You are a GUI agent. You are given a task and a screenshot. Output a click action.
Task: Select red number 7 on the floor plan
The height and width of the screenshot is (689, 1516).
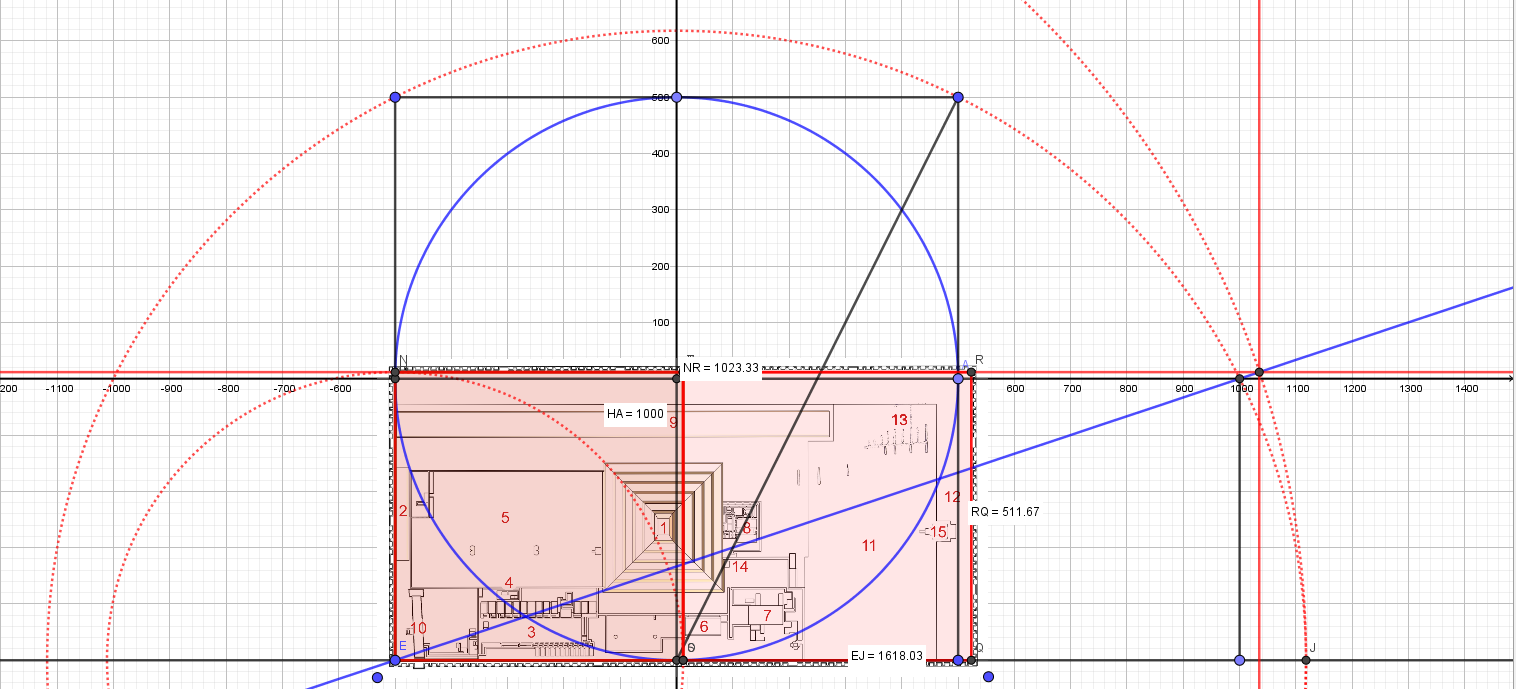pyautogui.click(x=767, y=615)
